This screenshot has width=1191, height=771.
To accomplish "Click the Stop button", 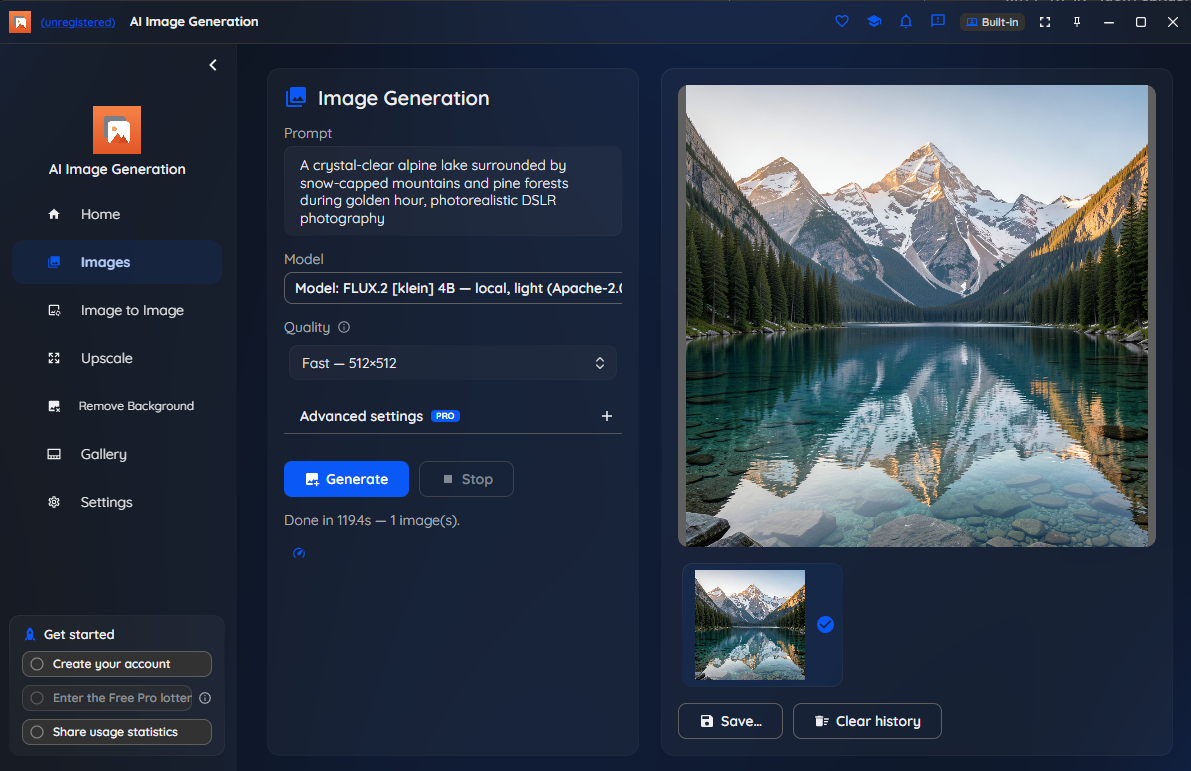I will point(466,479).
